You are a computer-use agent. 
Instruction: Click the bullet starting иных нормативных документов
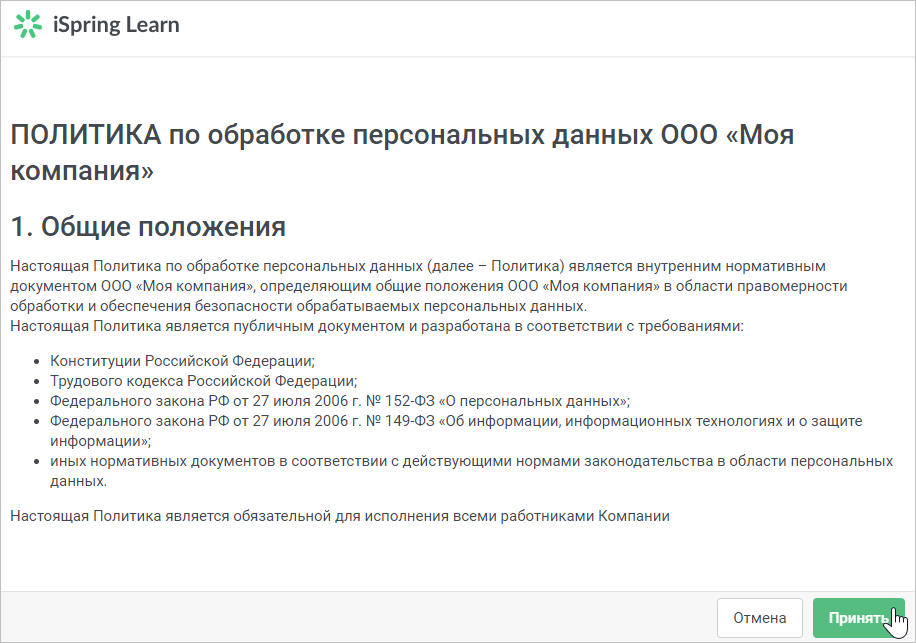pos(471,471)
